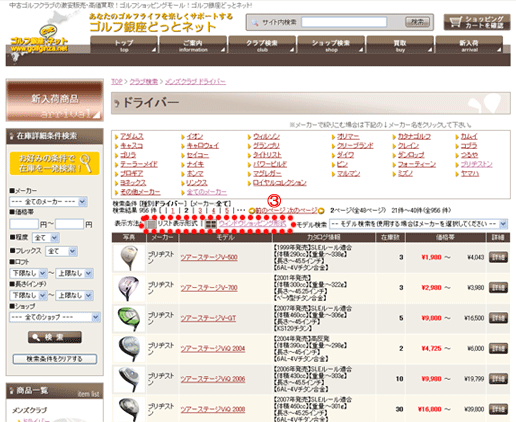Screen dimensions: 516x422
Task: Filter by maker タイトリスト
Action: 267,155
